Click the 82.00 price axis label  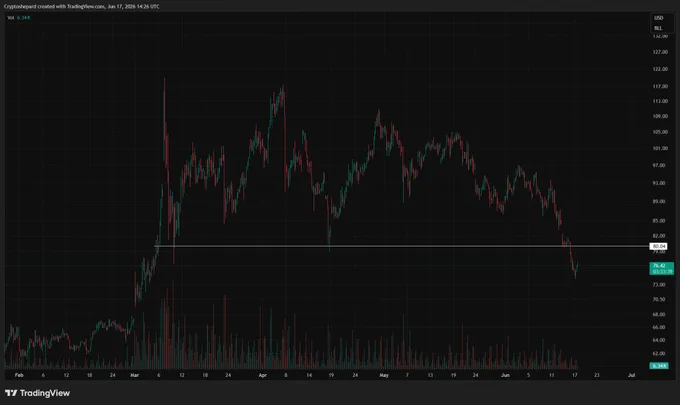(x=659, y=236)
